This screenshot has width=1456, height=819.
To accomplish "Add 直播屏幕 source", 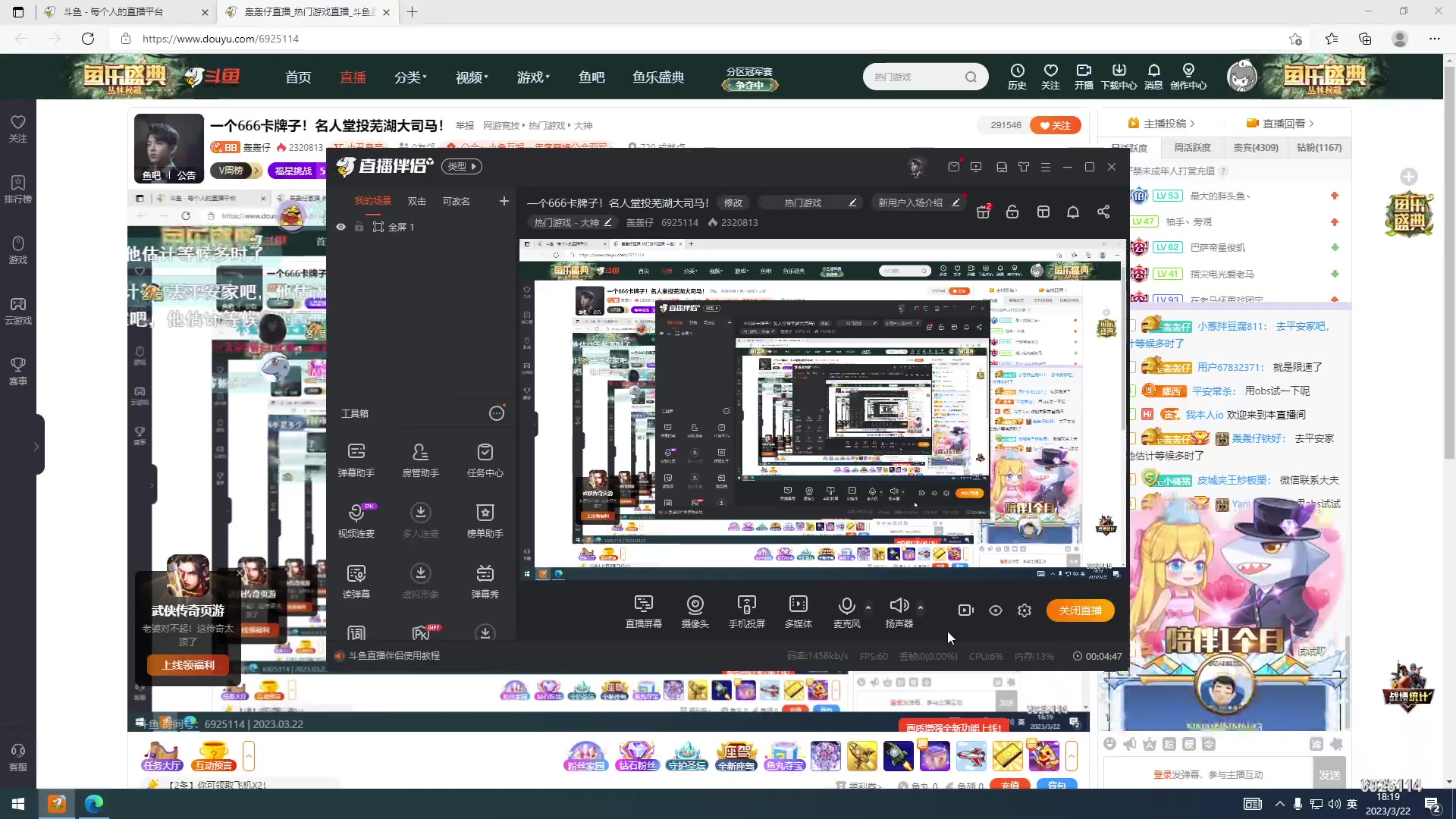I will (643, 611).
